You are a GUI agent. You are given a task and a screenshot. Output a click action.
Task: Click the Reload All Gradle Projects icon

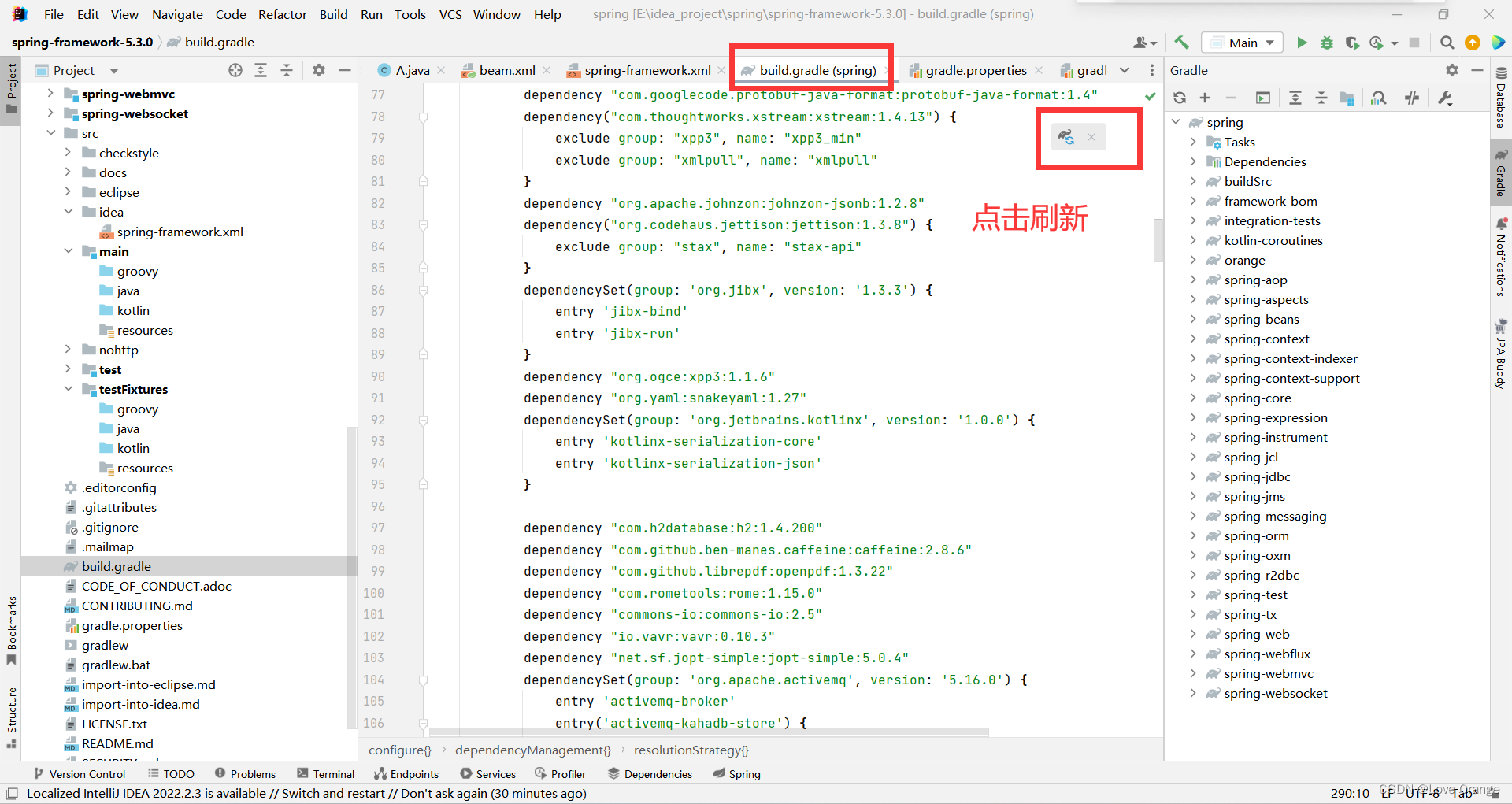[x=1180, y=98]
